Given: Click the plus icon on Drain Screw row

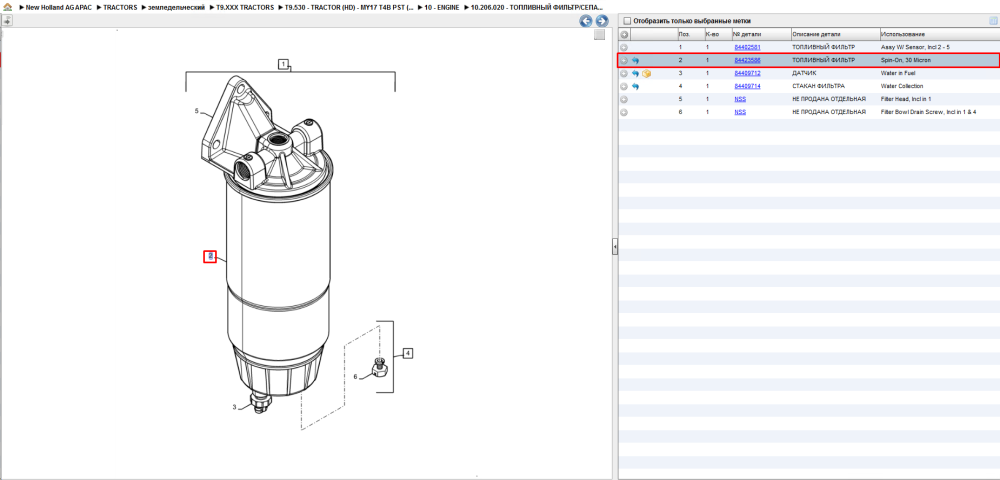Looking at the screenshot, I should (x=624, y=112).
